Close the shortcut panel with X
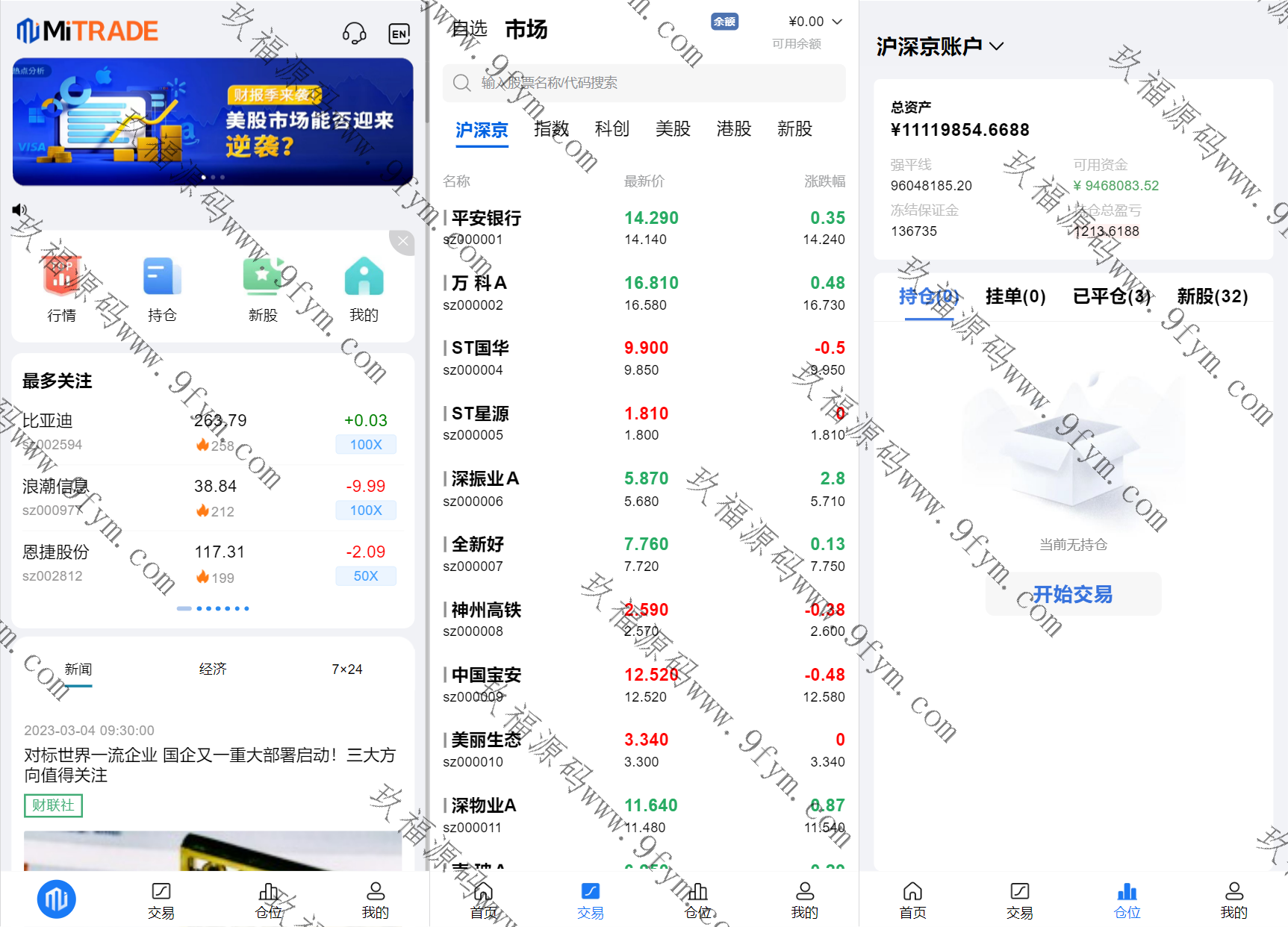 [402, 241]
